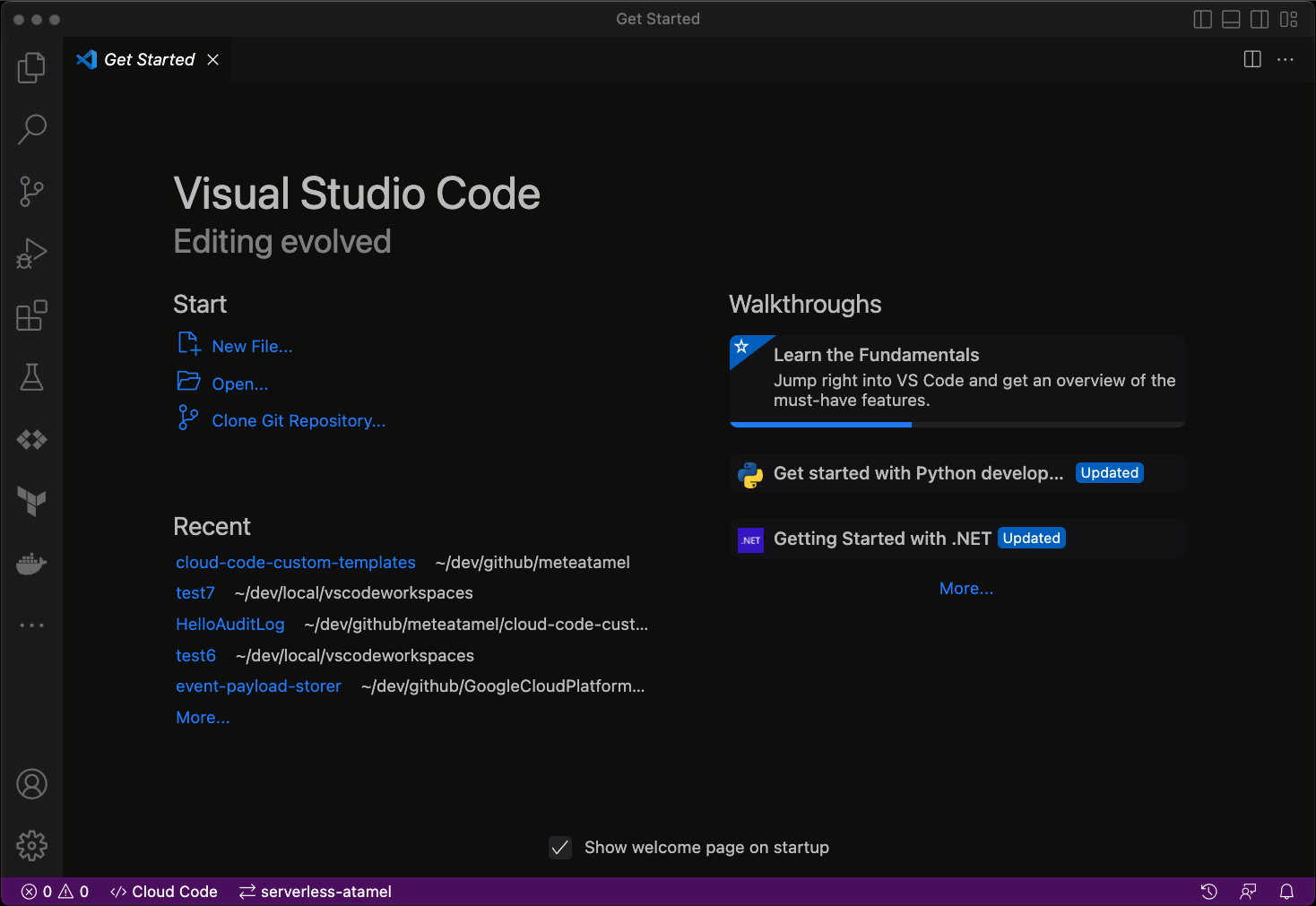The width and height of the screenshot is (1316, 906).
Task: Toggle secondary side bar layout icon
Action: [x=1260, y=19]
